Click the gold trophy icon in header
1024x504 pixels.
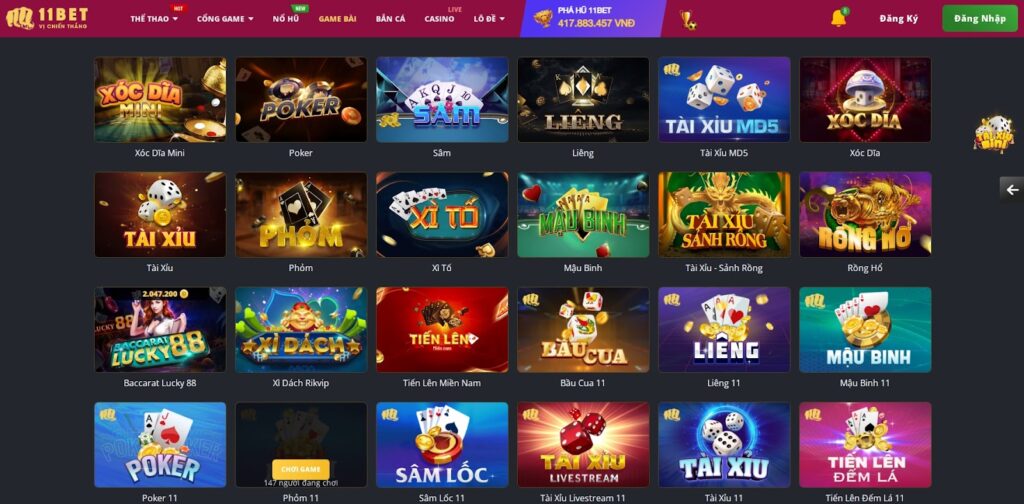[688, 20]
